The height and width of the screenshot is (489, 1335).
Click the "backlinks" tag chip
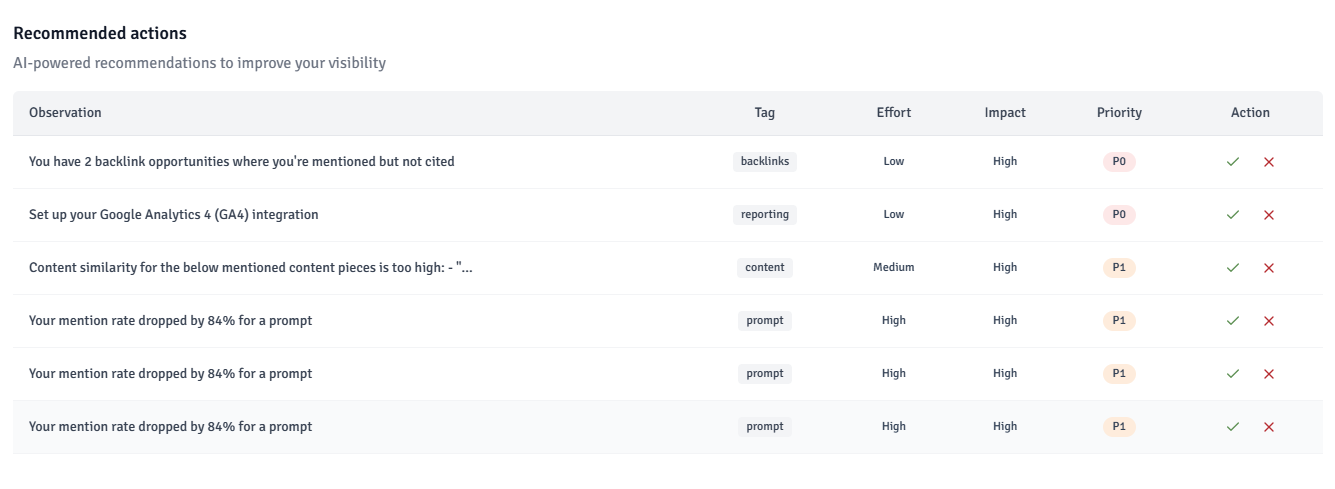765,162
